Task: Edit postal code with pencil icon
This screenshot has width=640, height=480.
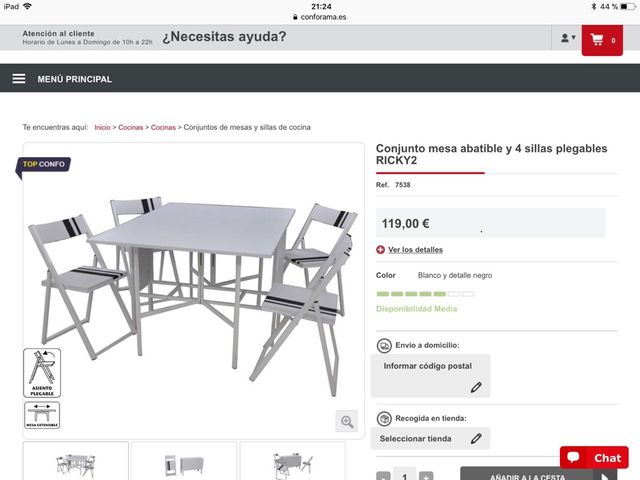Action: (476, 387)
